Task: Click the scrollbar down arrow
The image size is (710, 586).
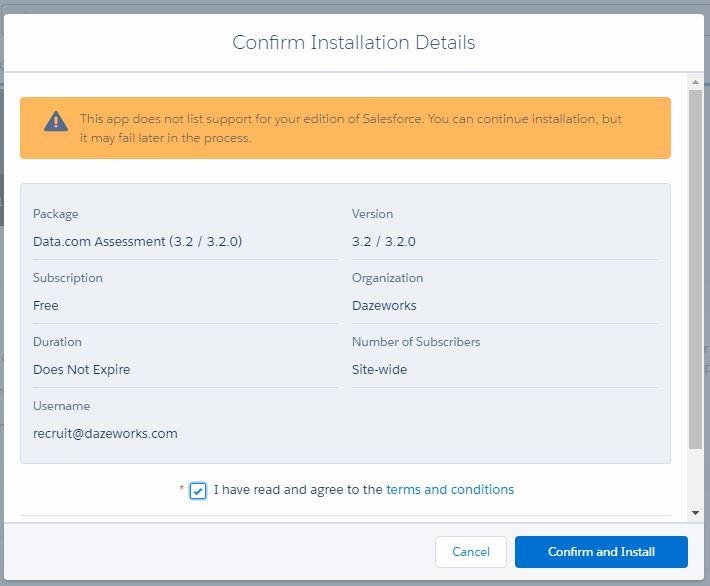Action: click(x=696, y=513)
